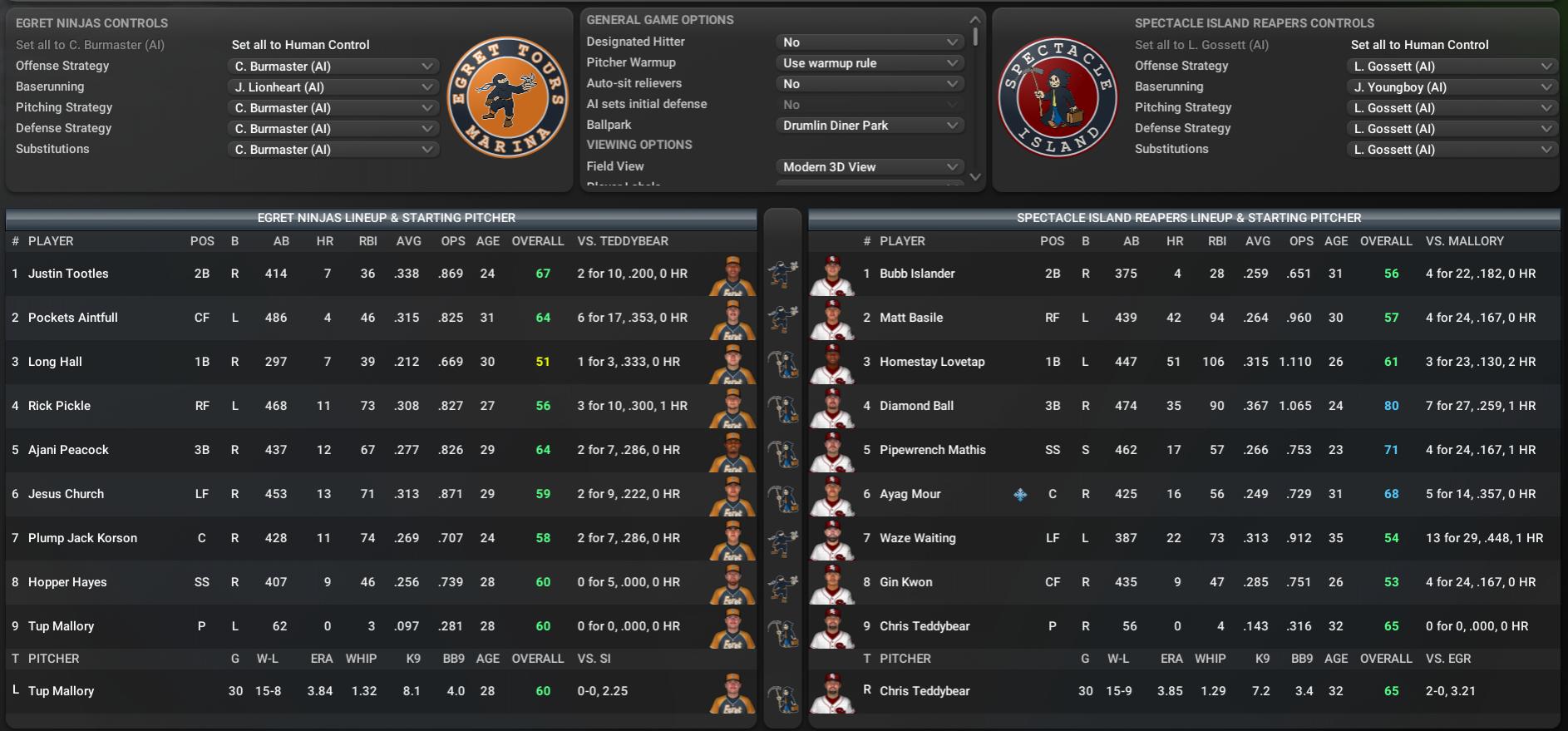Open Reapers Offense Strategy dropdown
This screenshot has width=1568, height=731.
[x=1452, y=67]
